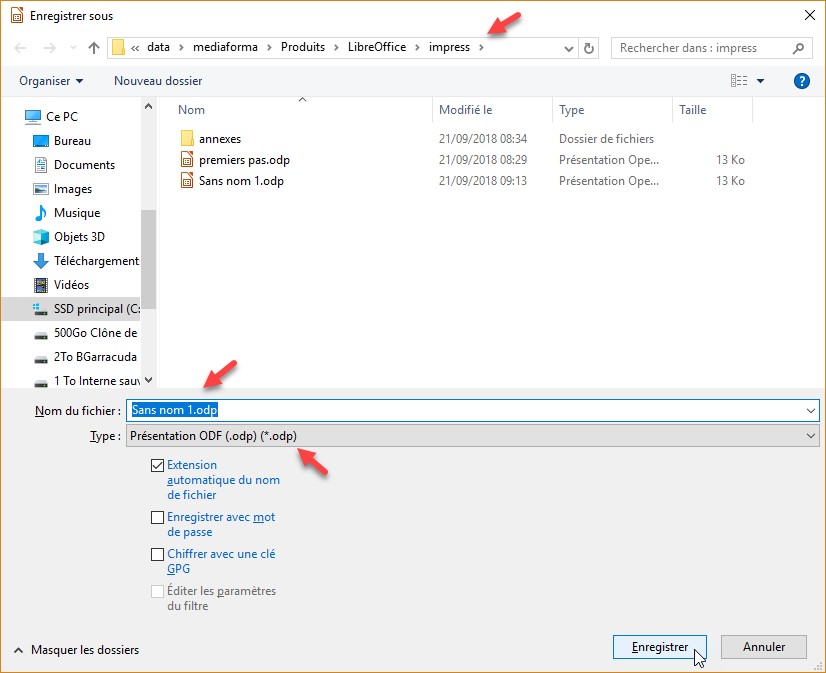This screenshot has height=673, width=826.
Task: Click the navigation pane scrollbar down arrow
Action: click(149, 380)
